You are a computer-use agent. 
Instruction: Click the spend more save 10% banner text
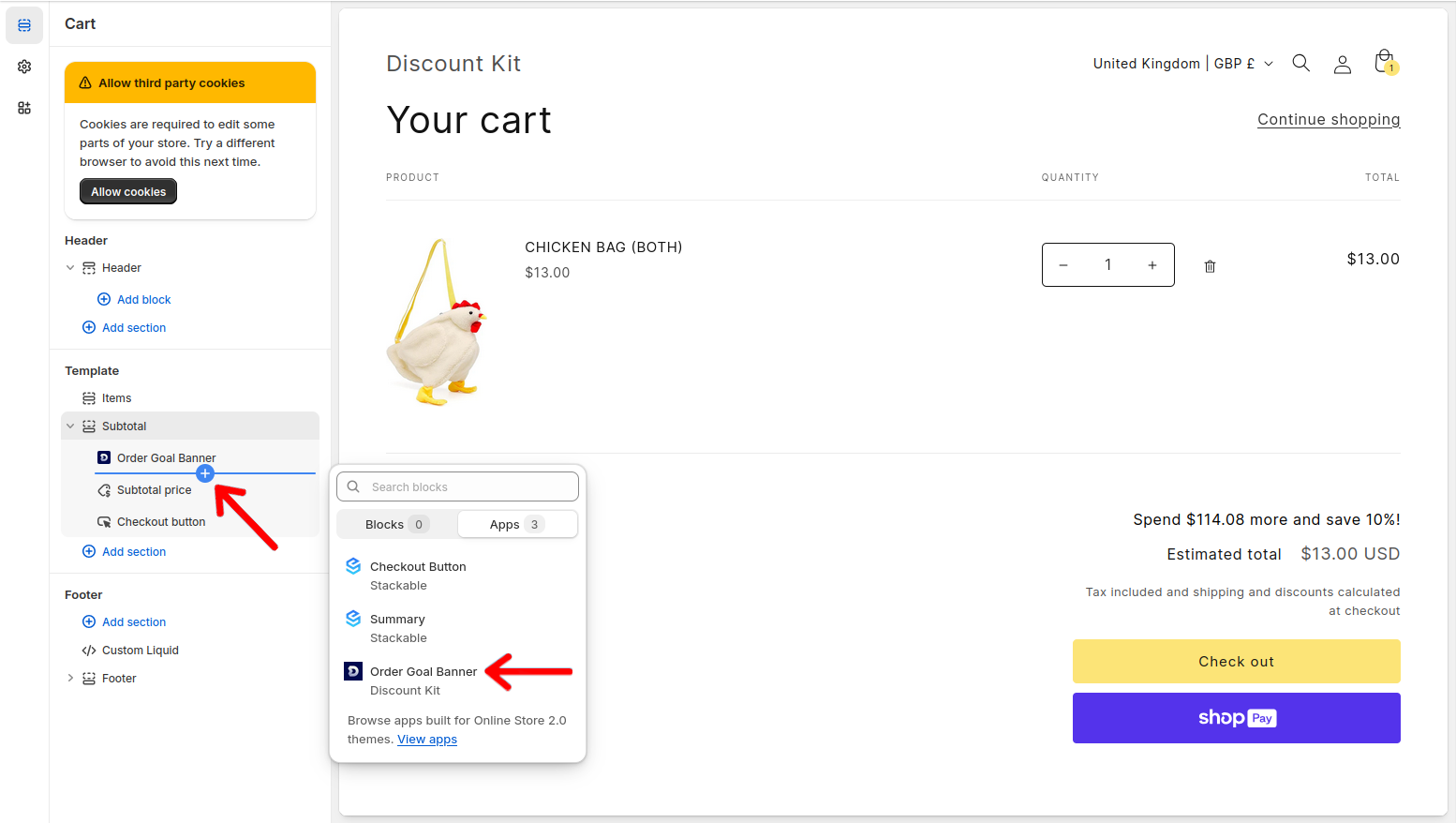pyautogui.click(x=1267, y=519)
